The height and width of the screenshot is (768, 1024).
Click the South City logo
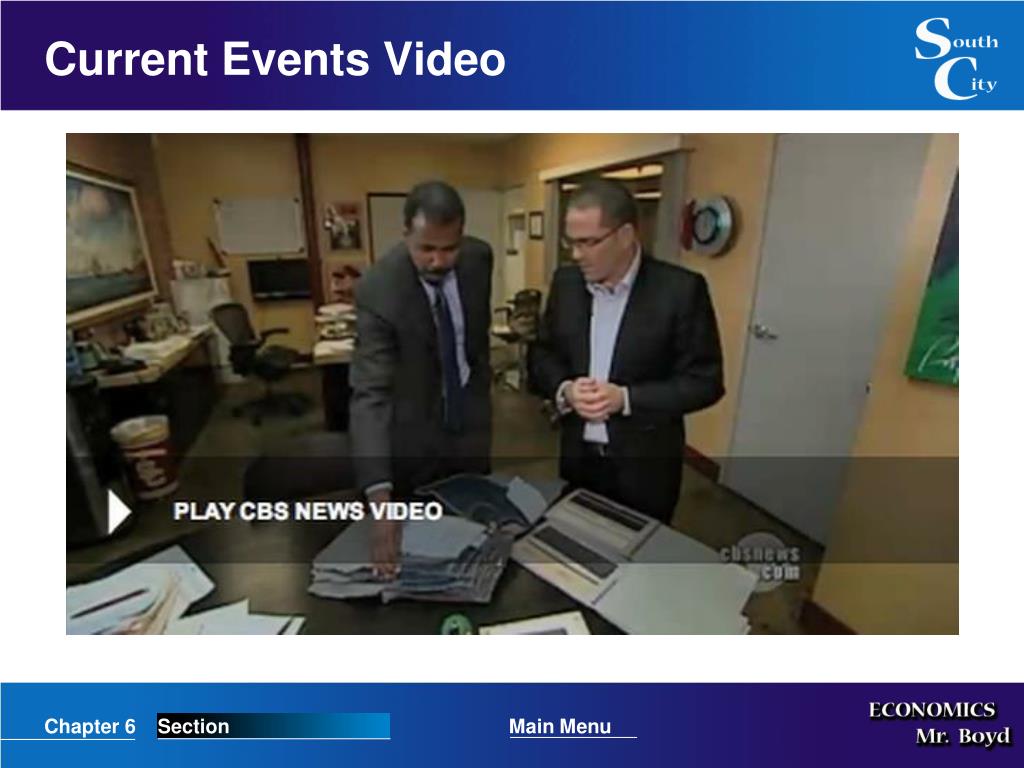coord(956,58)
